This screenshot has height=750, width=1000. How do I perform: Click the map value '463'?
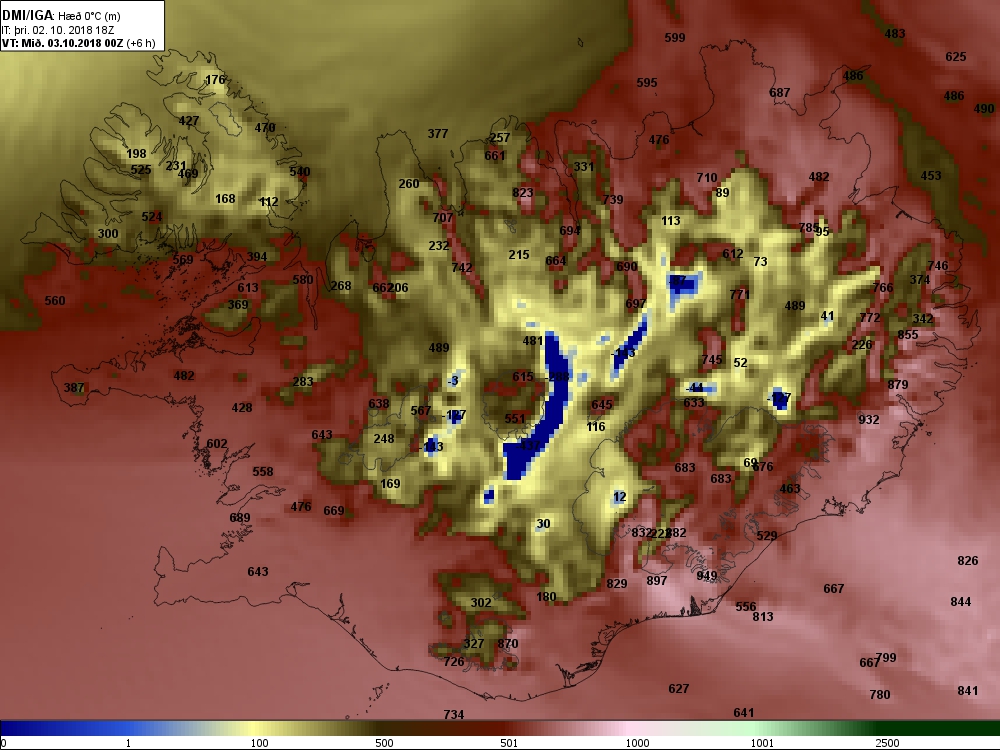point(790,489)
